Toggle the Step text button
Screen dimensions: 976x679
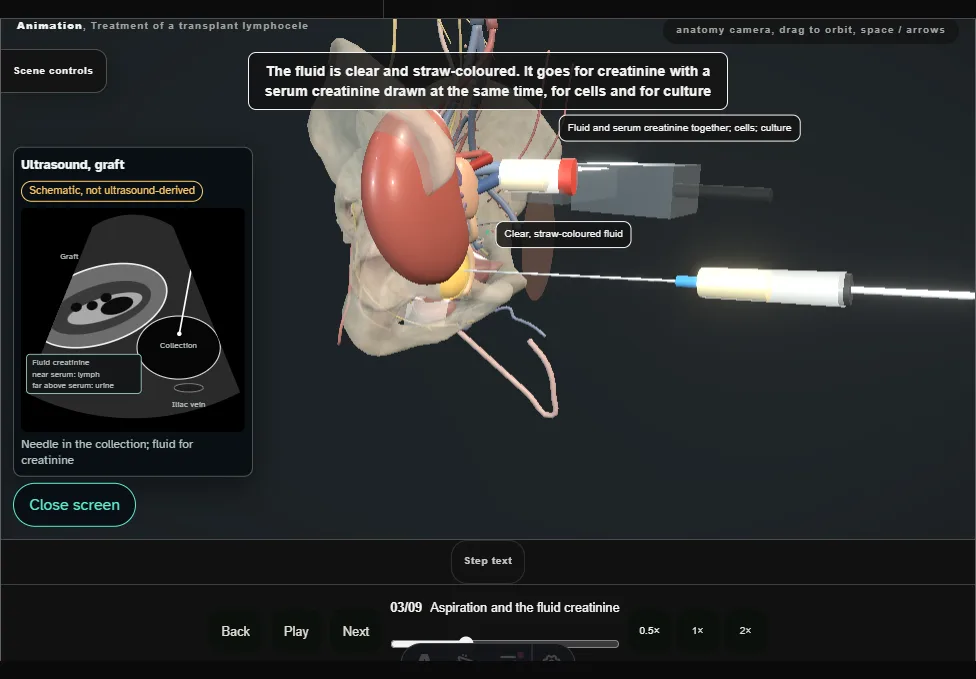tap(488, 561)
